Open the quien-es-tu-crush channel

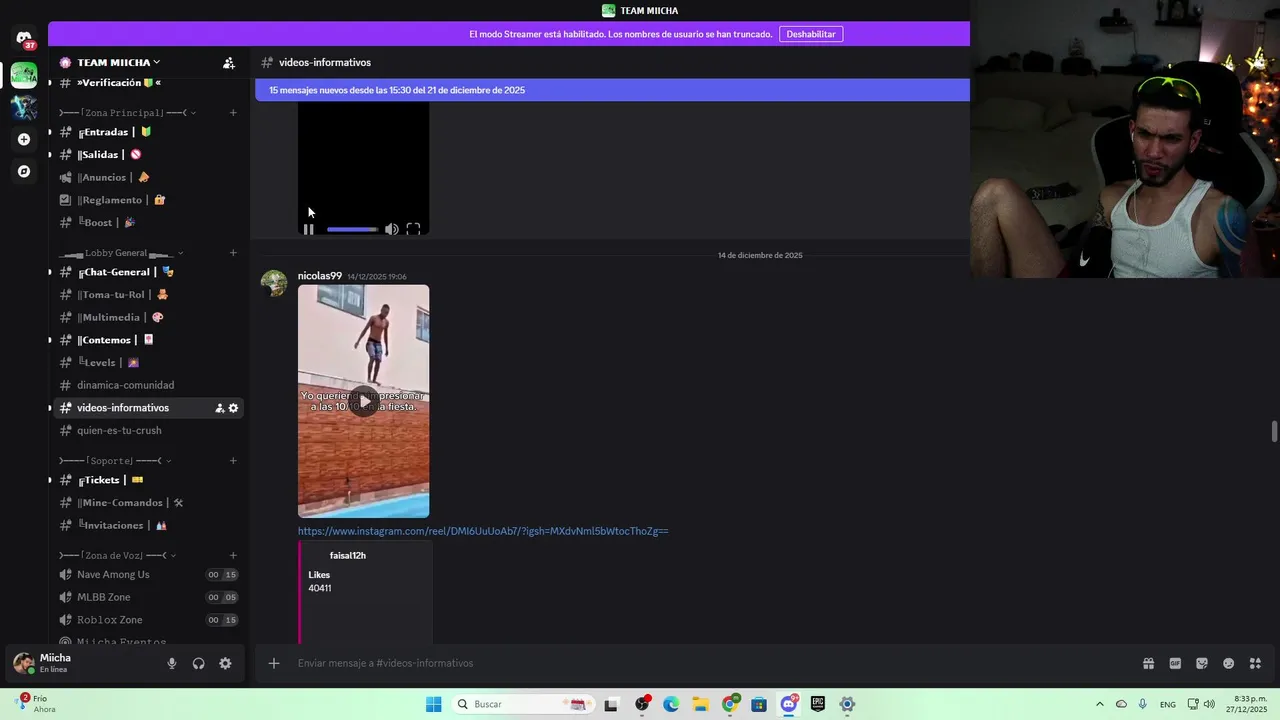(x=148, y=430)
